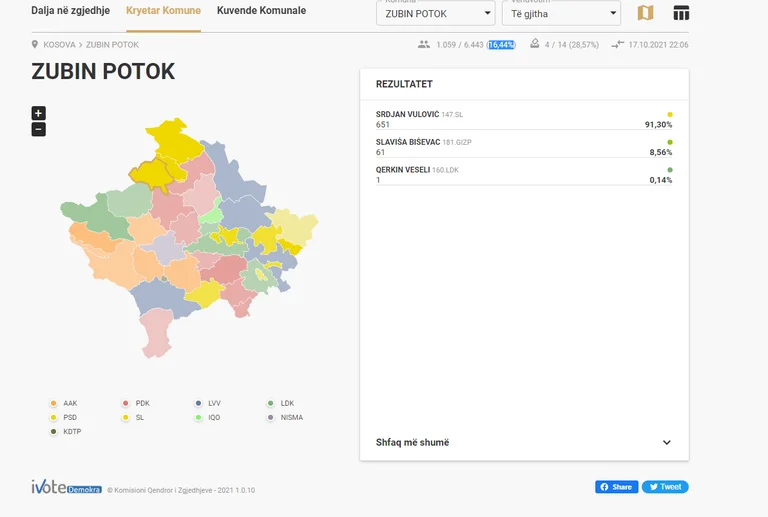Screen dimensions: 768x517
Task: Click the NISMA legend color dot
Action: point(270,418)
